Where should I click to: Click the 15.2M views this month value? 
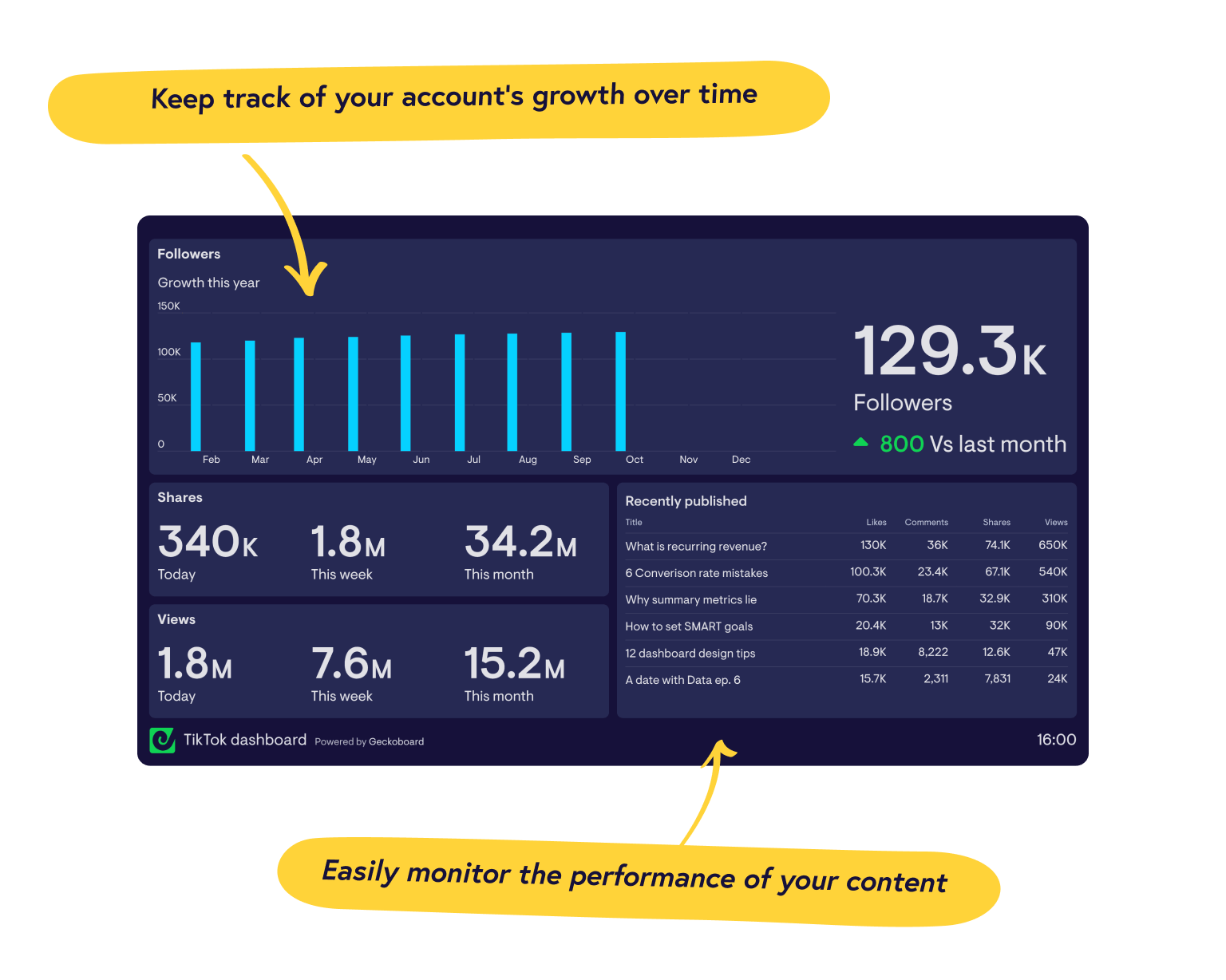pyautogui.click(x=515, y=663)
